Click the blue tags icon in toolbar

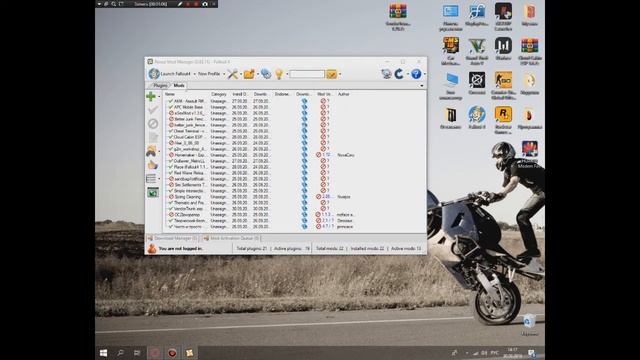pyautogui.click(x=266, y=74)
